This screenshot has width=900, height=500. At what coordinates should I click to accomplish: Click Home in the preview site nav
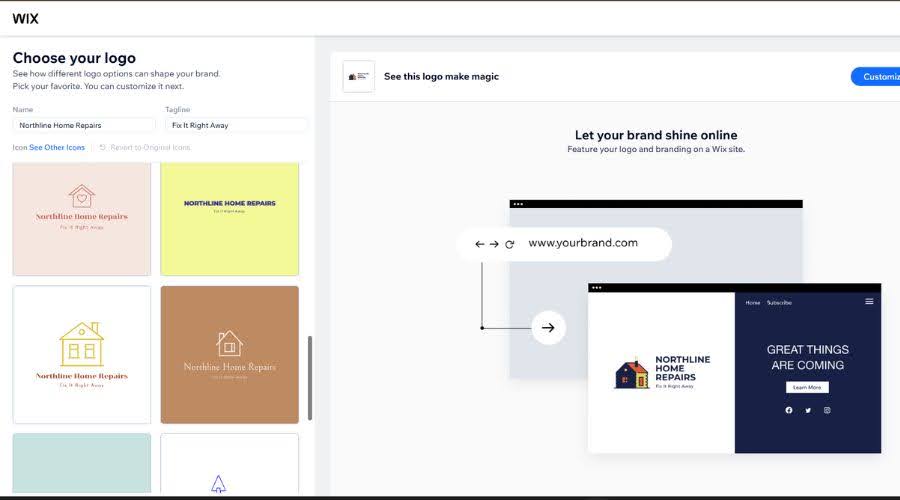(752, 303)
